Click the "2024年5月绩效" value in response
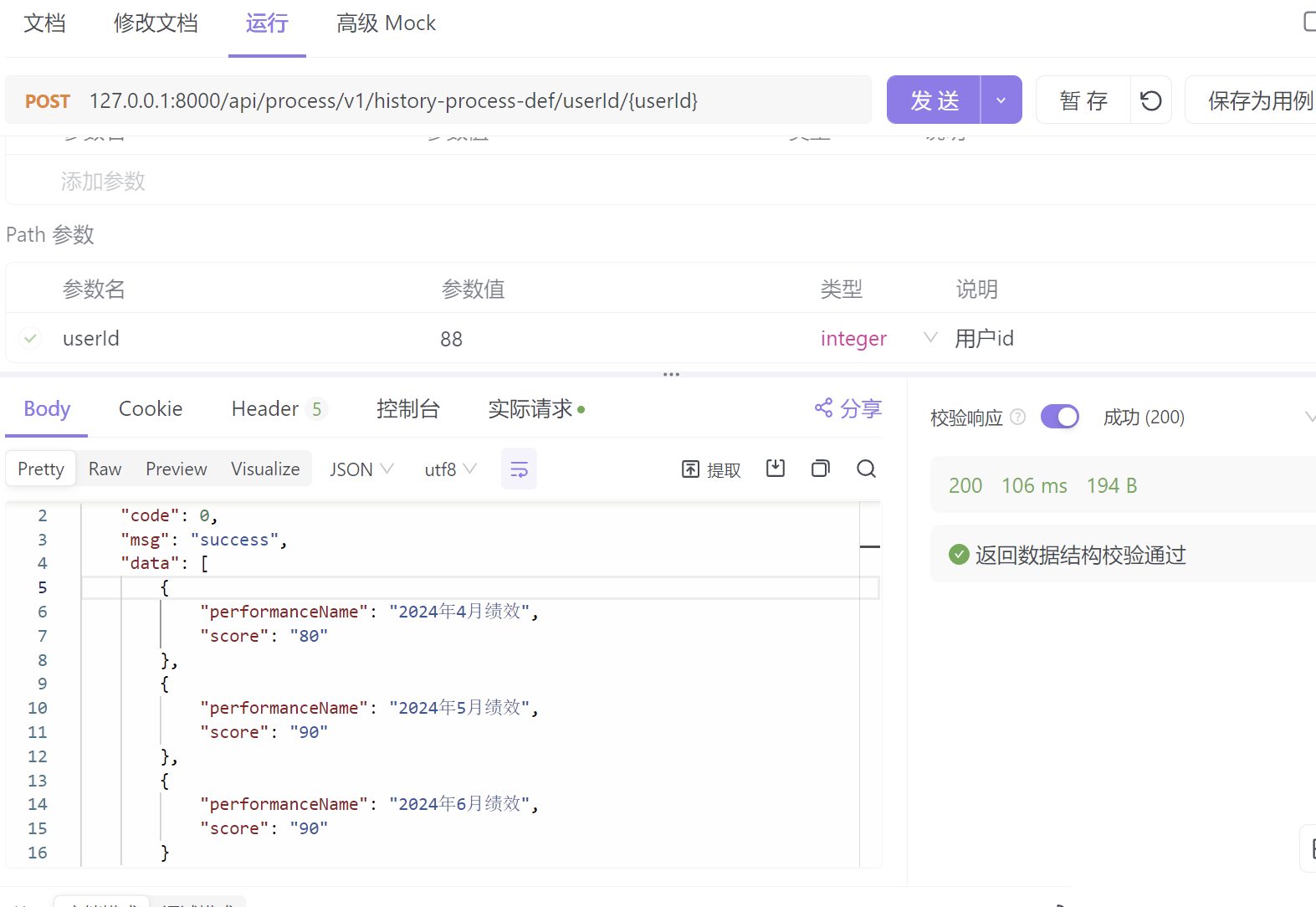 [458, 708]
